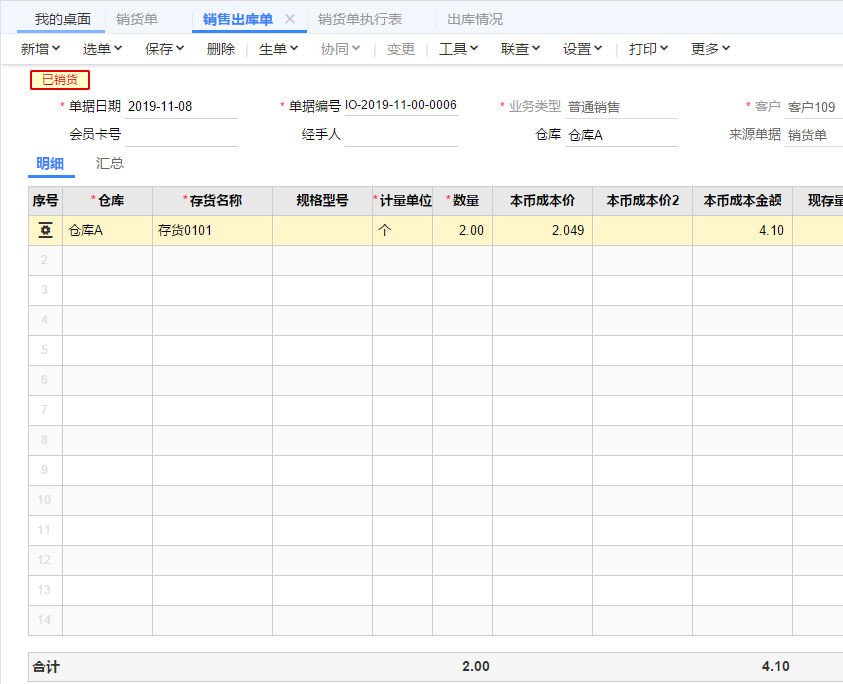Click the 经手人 input field
The width and height of the screenshot is (843, 684).
(x=401, y=135)
